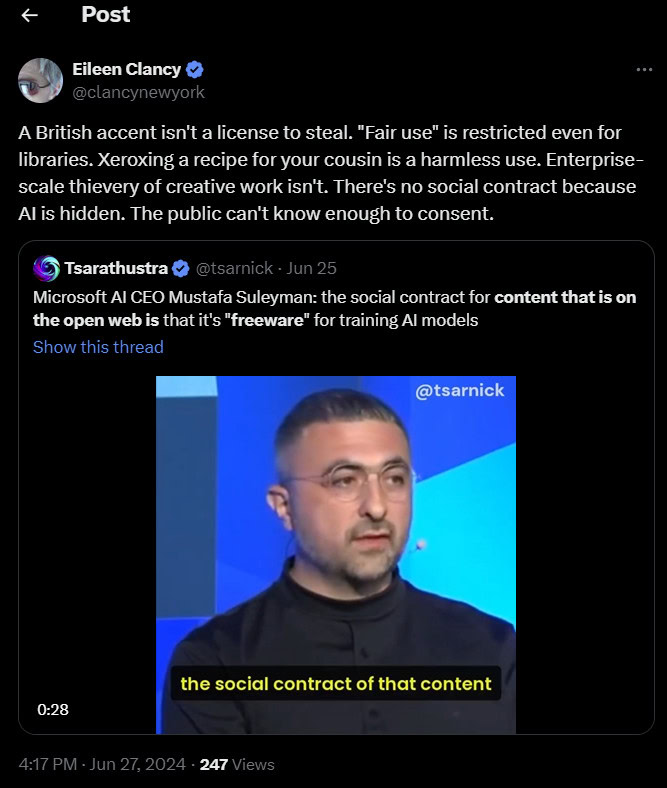
Task: Click the post timestamp 4:17 PM Jun 27, 2024
Action: [x=102, y=764]
